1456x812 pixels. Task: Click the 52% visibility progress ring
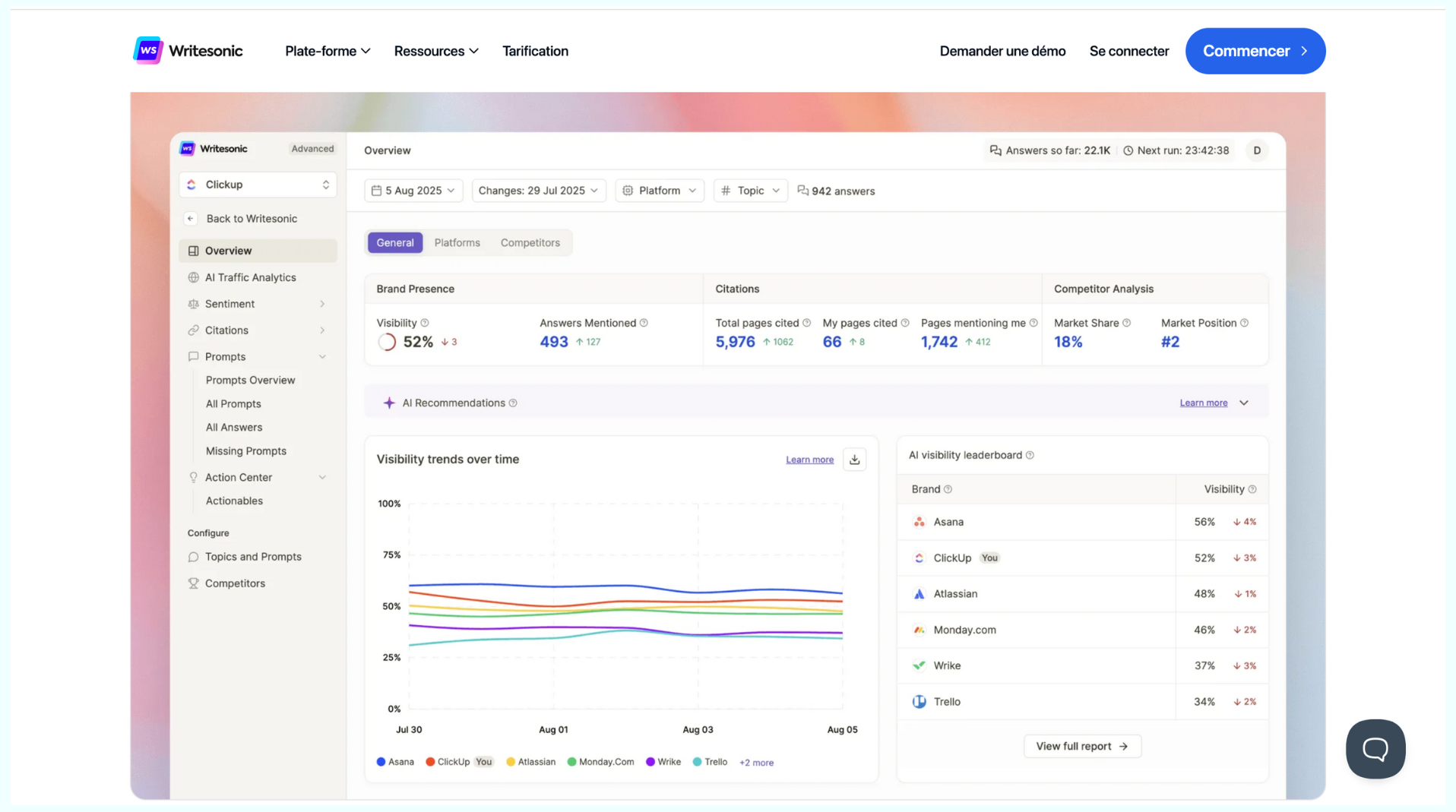[x=388, y=342]
